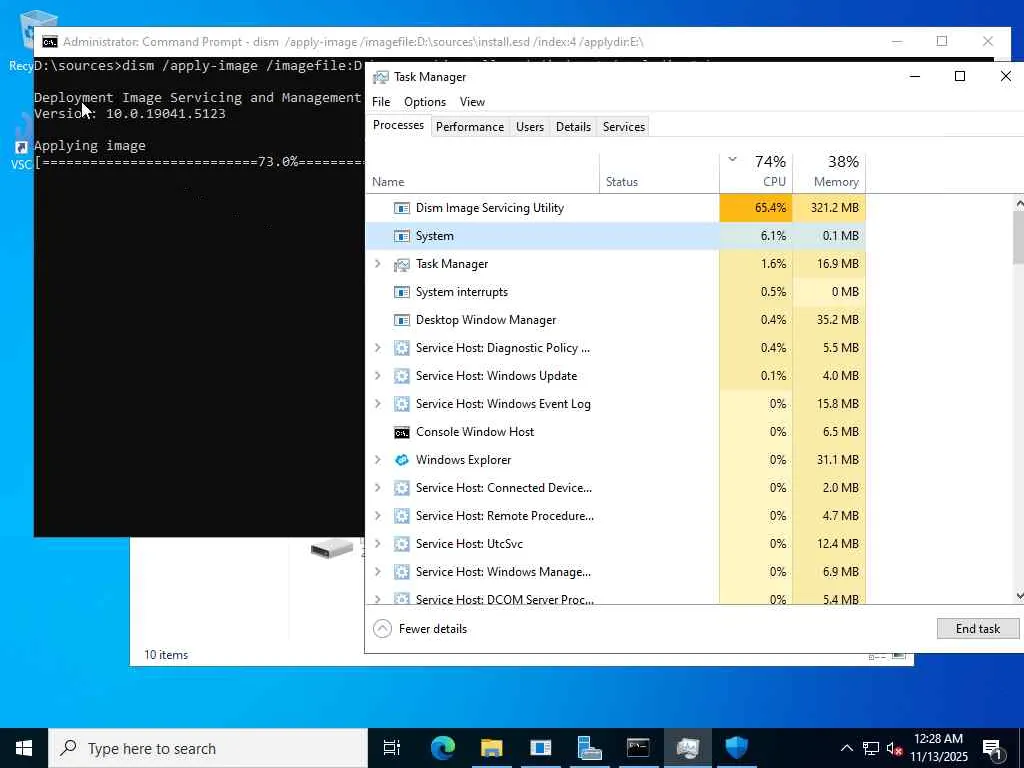Expand Service Host: UtcSvc group
1024x768 pixels.
click(x=377, y=545)
